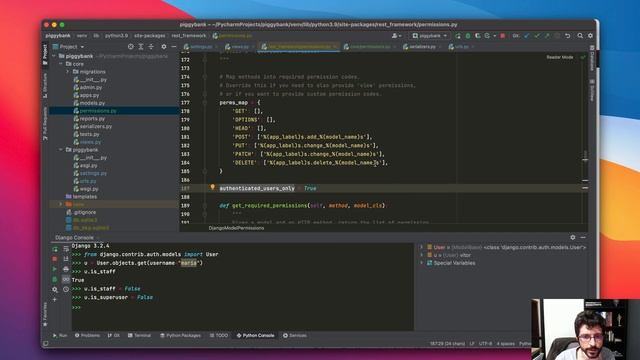Click Git commit green checkmark
The height and width of the screenshot is (360, 640).
(537, 36)
